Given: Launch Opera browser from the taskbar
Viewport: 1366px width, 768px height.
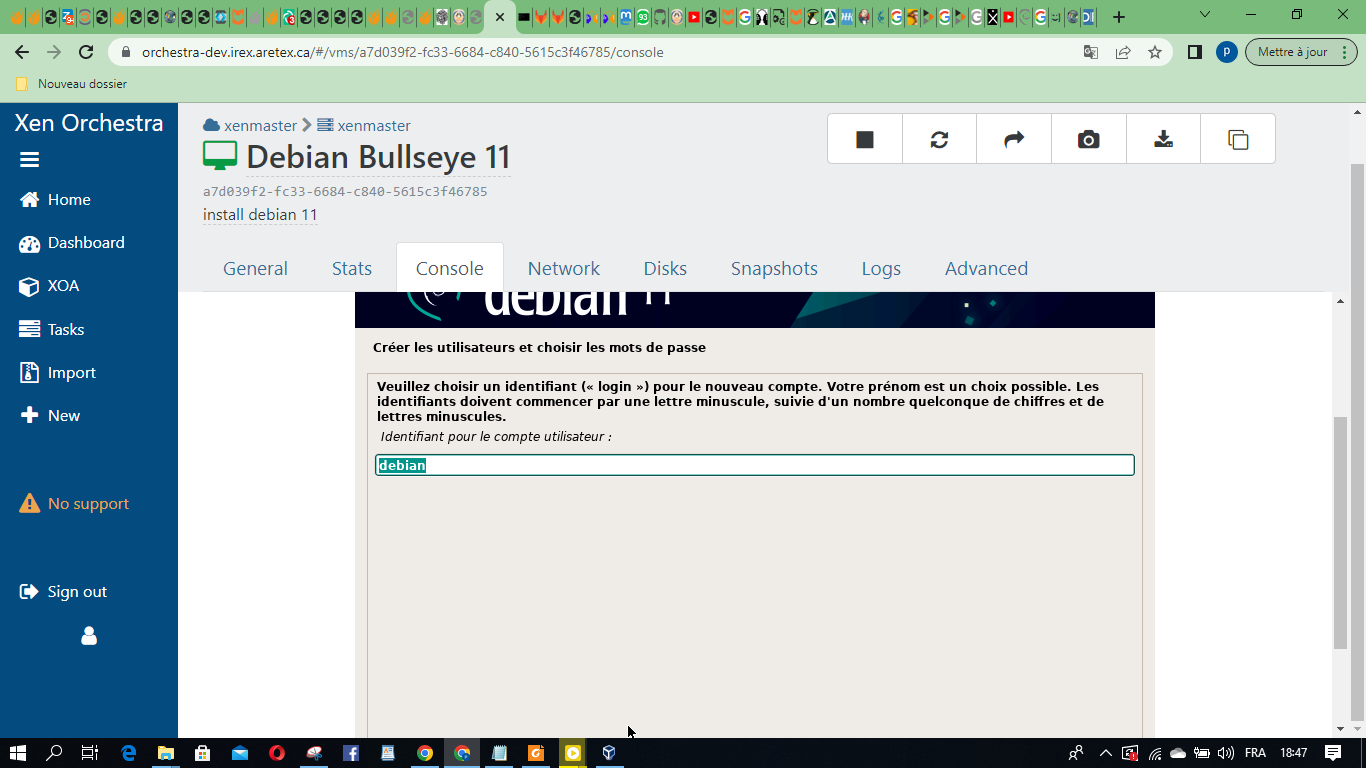Looking at the screenshot, I should click(277, 753).
